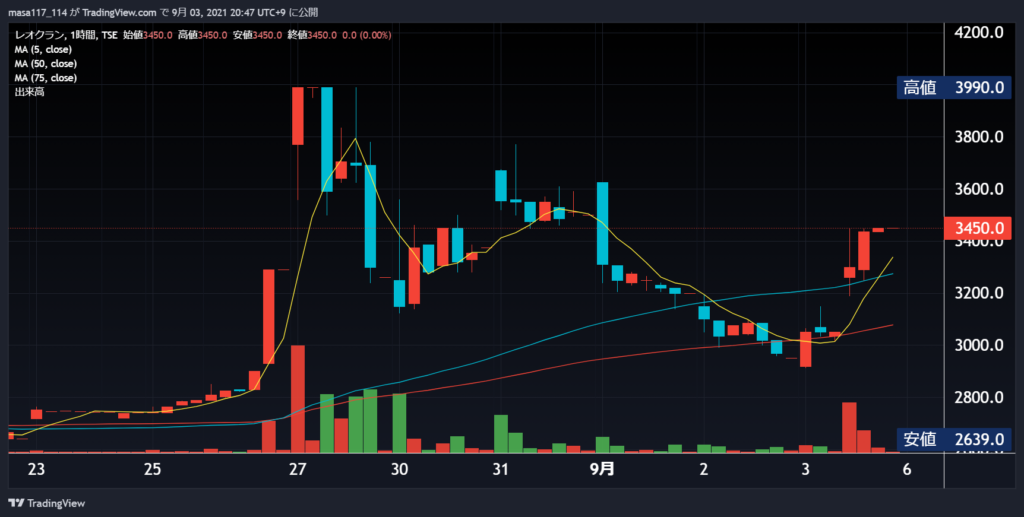Click the 2800.0 price axis label
The image size is (1024, 517).
coord(979,398)
